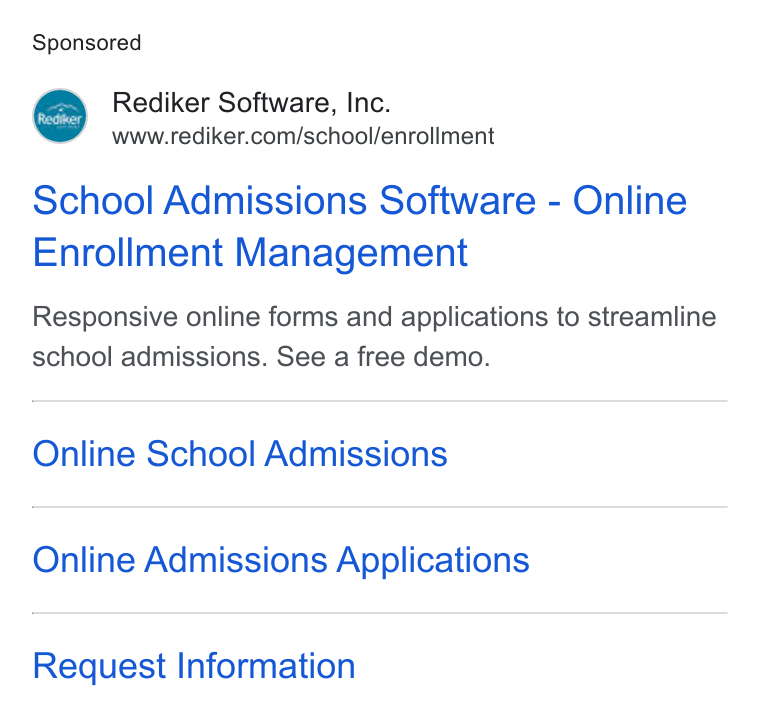Select the Online Admissions Applications sitelink

tap(281, 560)
